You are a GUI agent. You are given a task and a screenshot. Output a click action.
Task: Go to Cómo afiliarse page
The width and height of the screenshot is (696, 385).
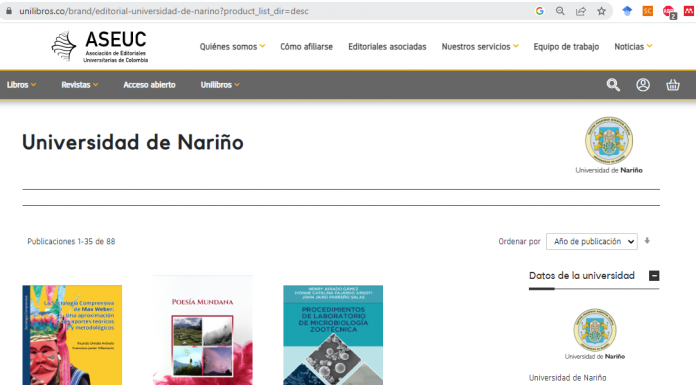306,47
